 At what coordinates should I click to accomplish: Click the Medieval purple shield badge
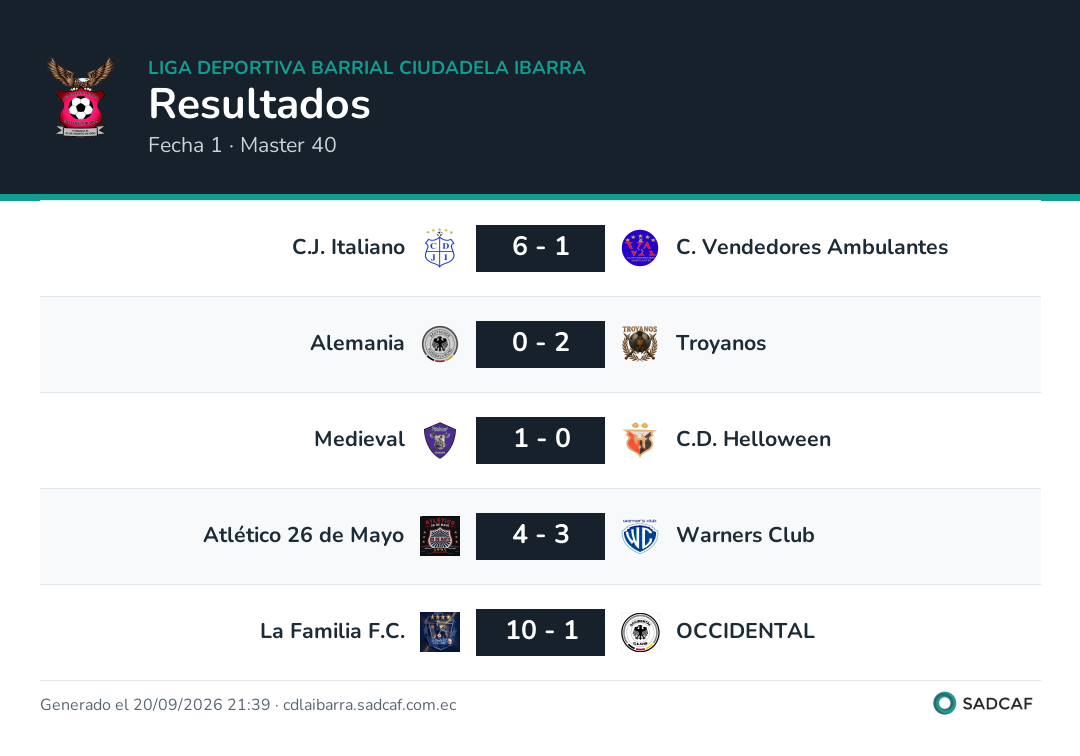(439, 440)
